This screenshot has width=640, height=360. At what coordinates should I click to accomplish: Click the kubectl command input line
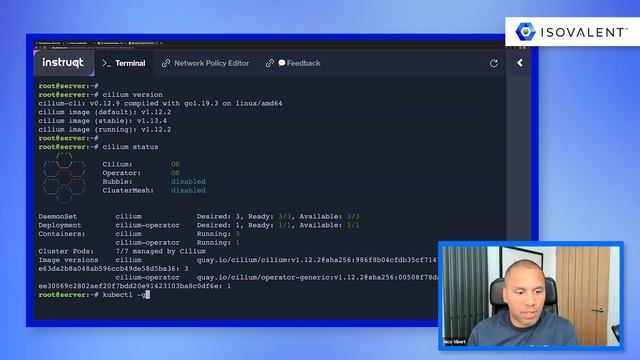click(x=94, y=295)
